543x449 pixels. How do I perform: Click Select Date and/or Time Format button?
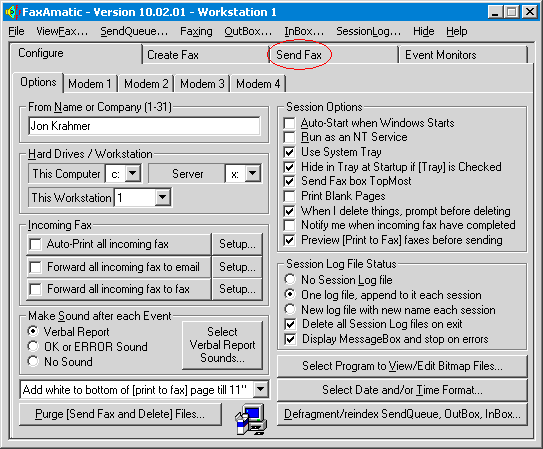(x=402, y=390)
